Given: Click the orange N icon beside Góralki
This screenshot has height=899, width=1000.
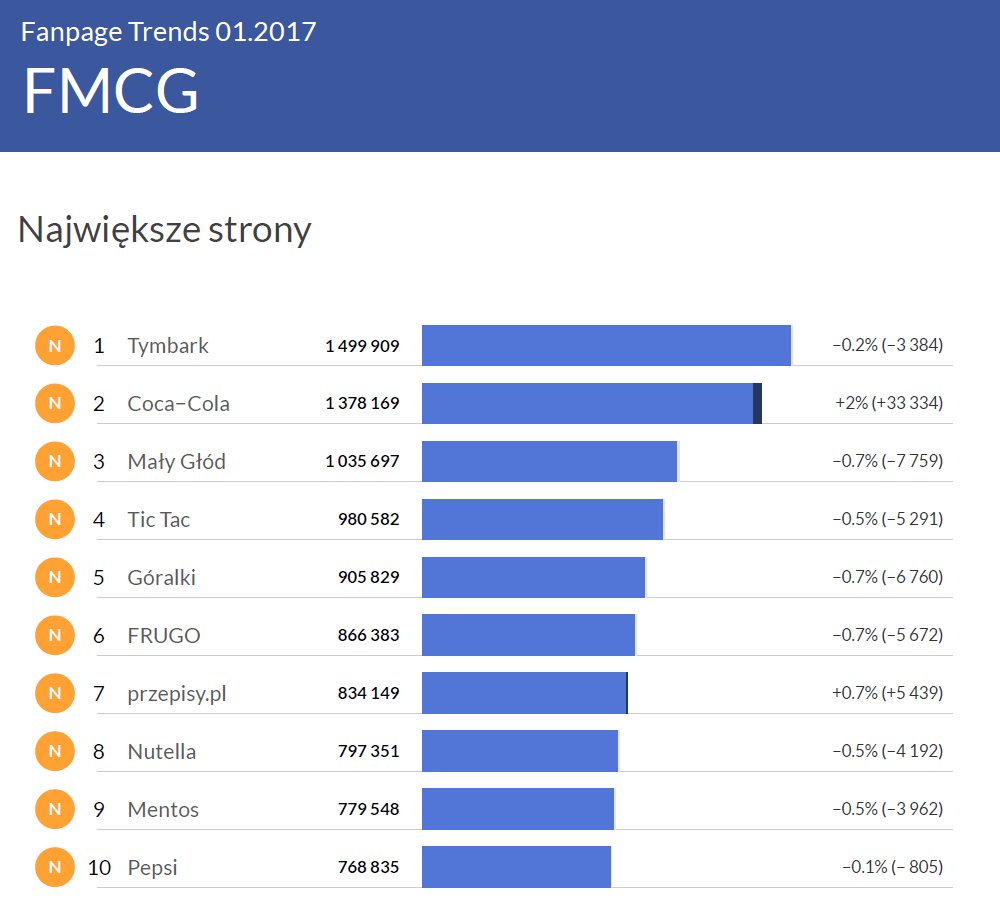Looking at the screenshot, I should 55,578.
